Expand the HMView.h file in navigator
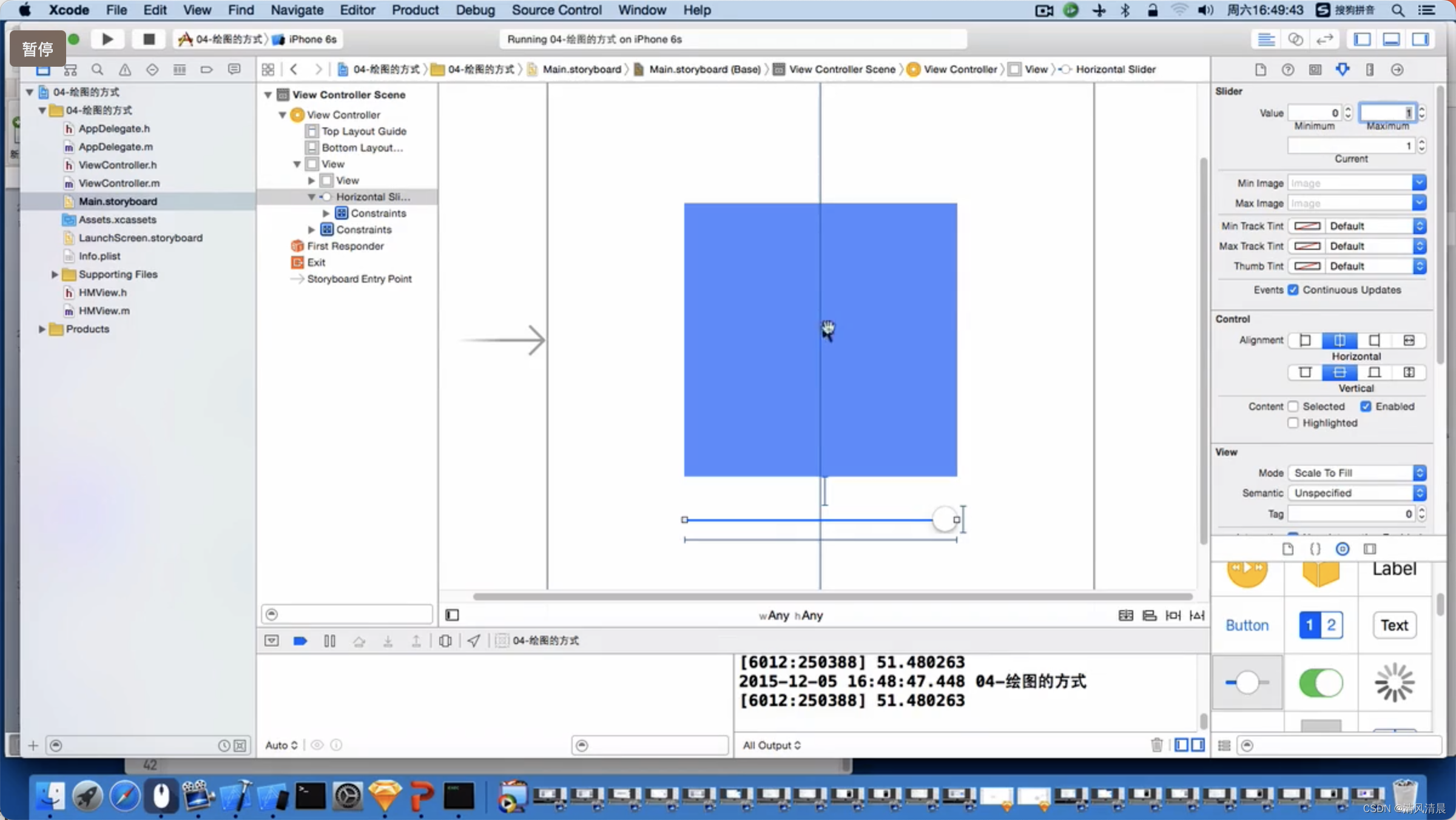1456x820 pixels. (x=100, y=292)
